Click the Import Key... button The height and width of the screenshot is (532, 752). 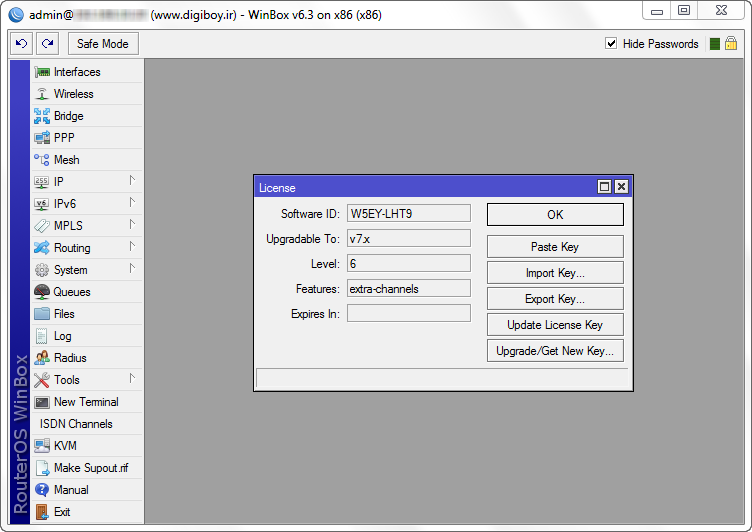(555, 273)
